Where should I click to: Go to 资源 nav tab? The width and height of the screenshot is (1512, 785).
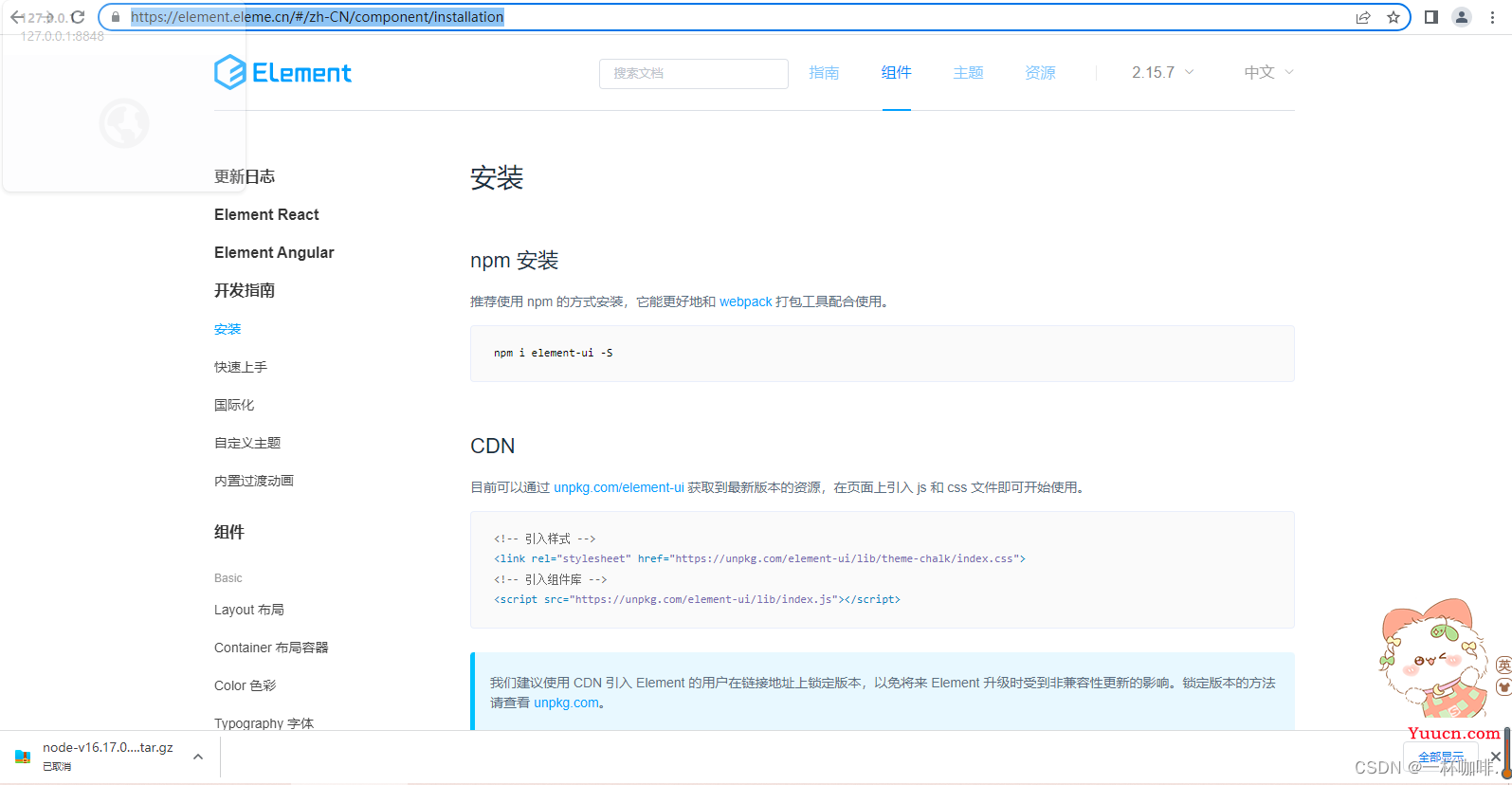(1040, 73)
